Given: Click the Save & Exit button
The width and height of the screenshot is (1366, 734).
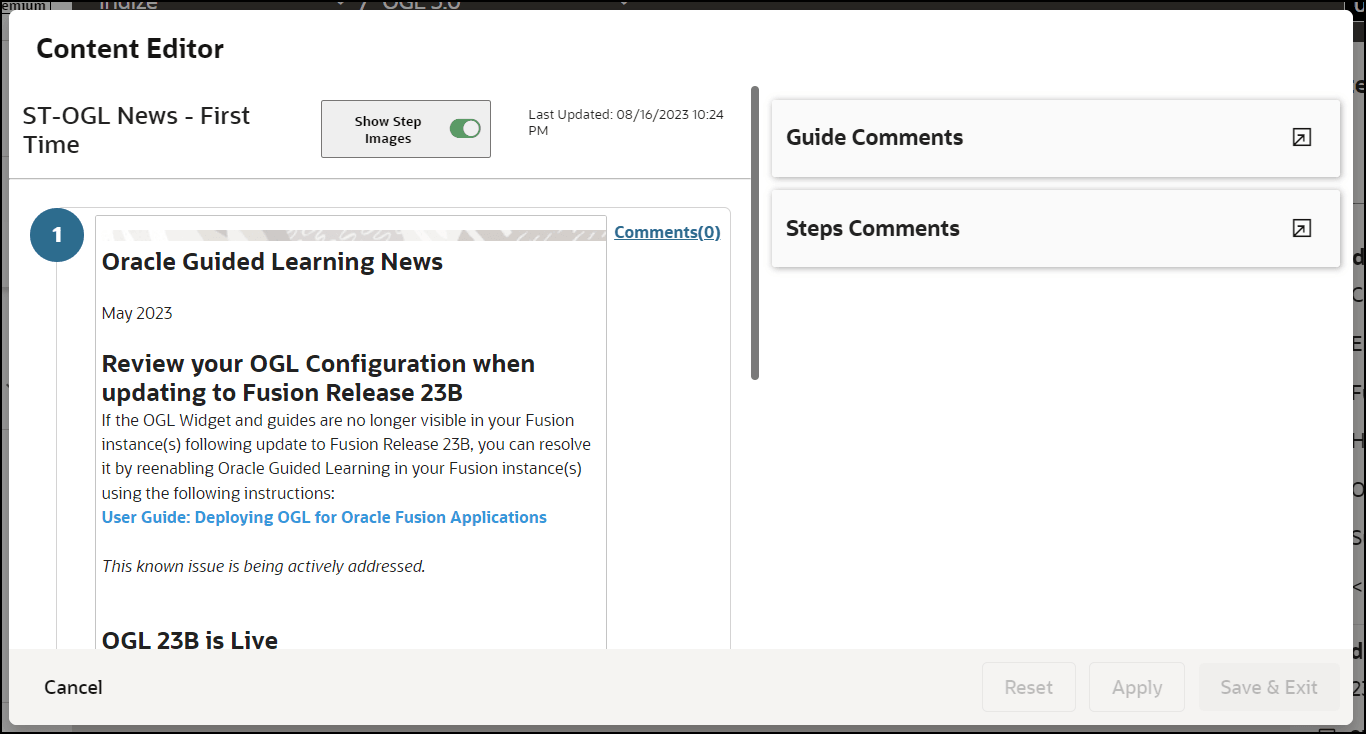Looking at the screenshot, I should (1269, 687).
